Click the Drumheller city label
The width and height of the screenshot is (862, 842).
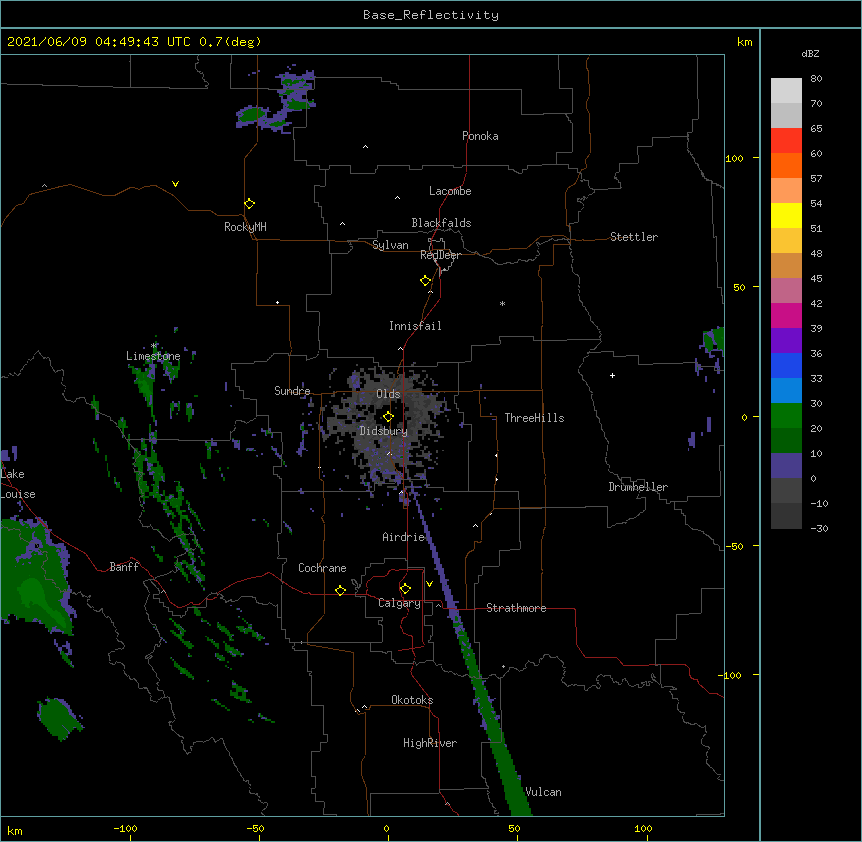[638, 487]
